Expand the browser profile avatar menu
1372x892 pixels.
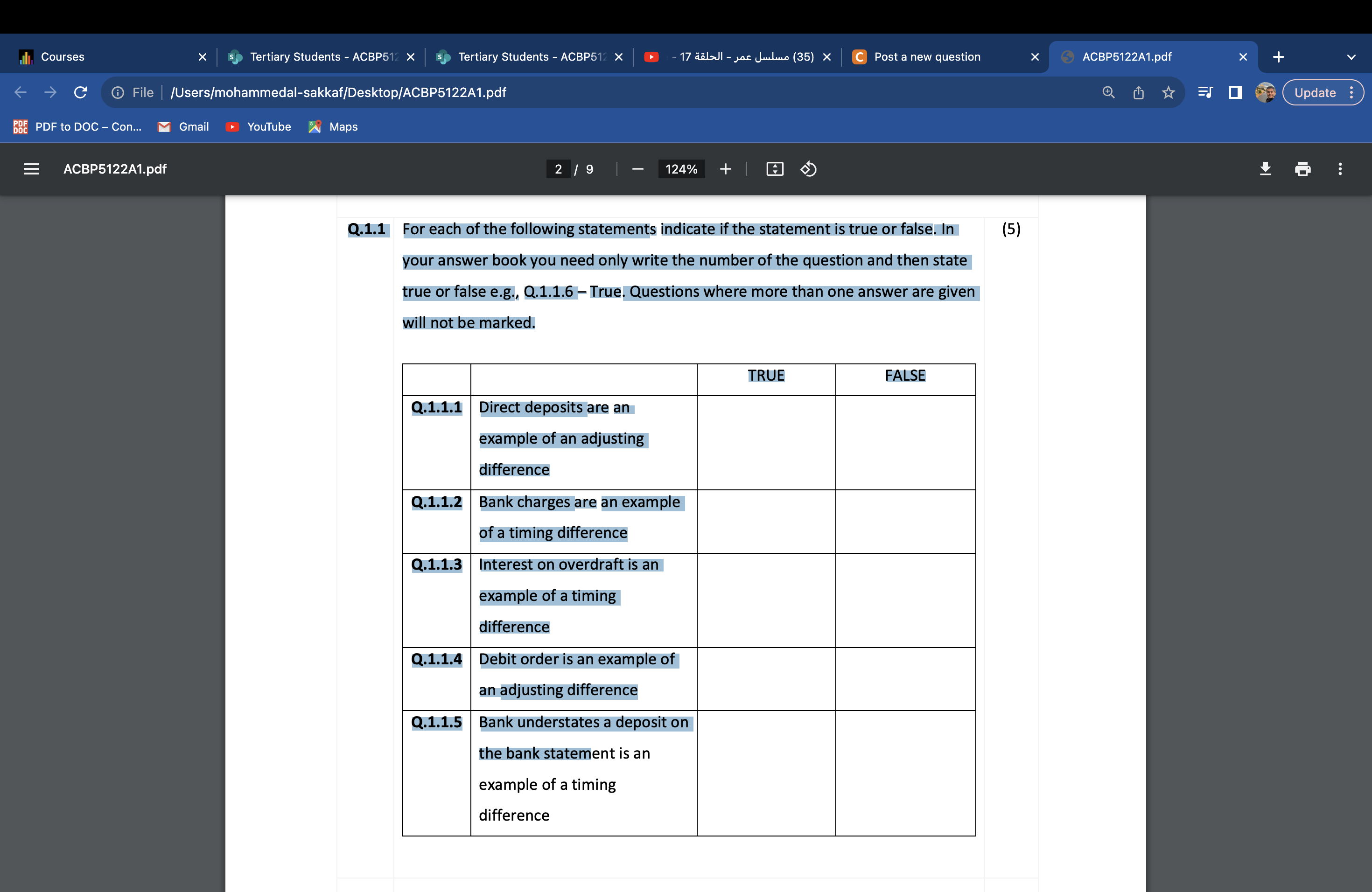coord(1265,92)
